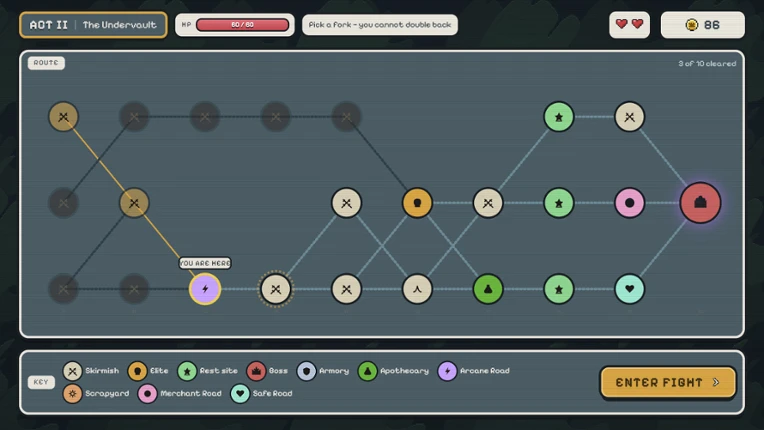764x430 pixels.
Task: Click the Apothecary icon in the key legend
Action: click(368, 371)
